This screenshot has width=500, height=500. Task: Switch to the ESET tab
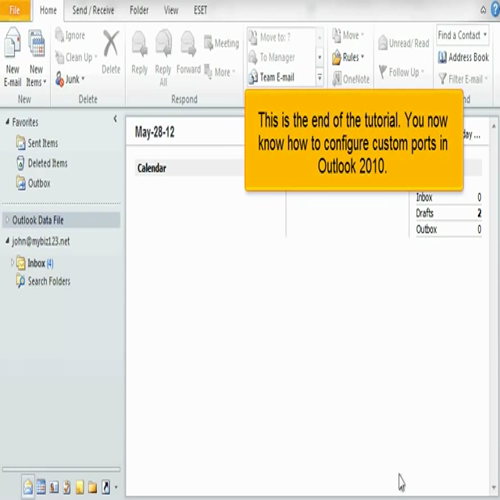click(x=200, y=10)
